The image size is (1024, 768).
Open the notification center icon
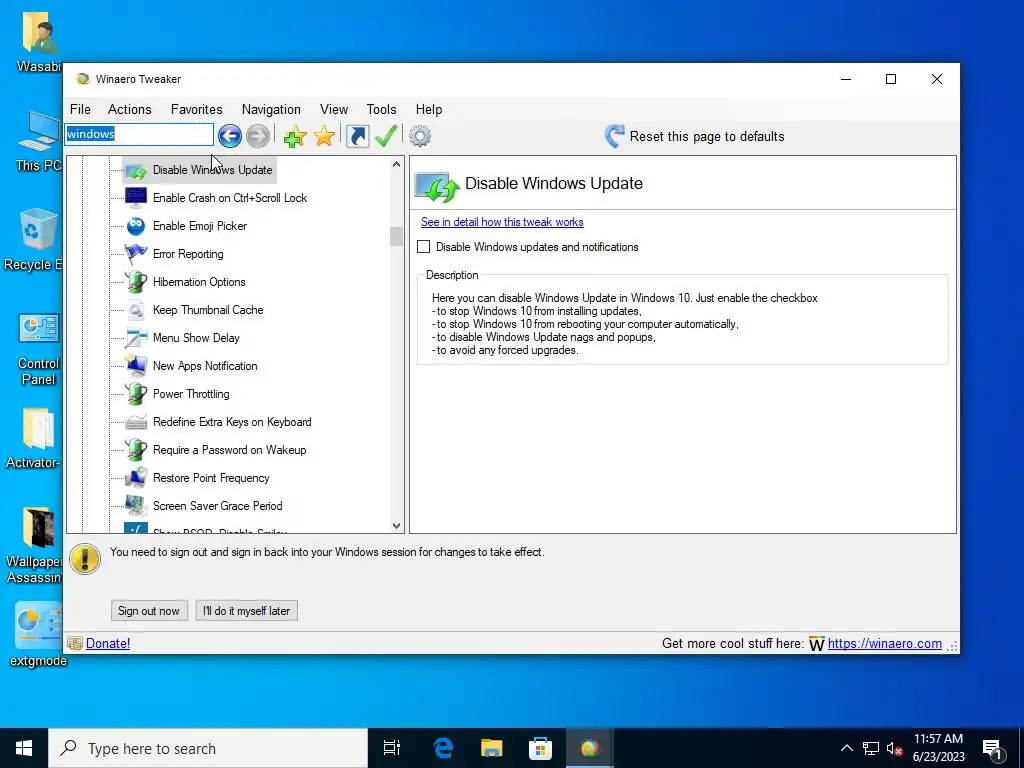[x=992, y=749]
